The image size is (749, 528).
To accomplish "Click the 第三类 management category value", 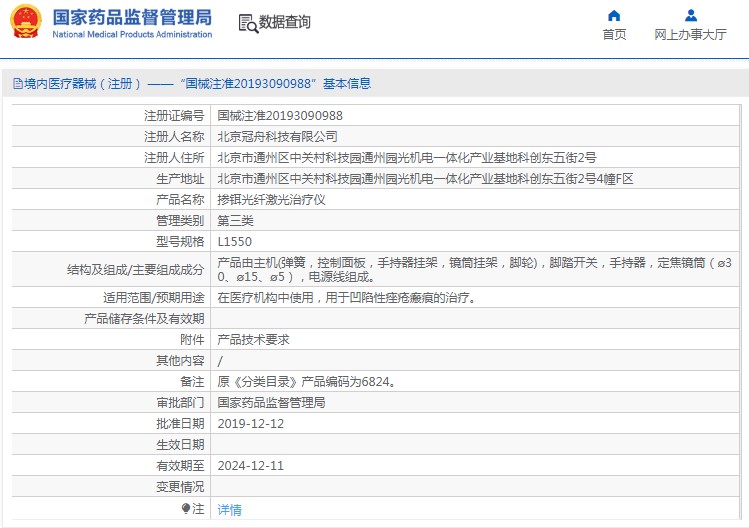I will (235, 221).
